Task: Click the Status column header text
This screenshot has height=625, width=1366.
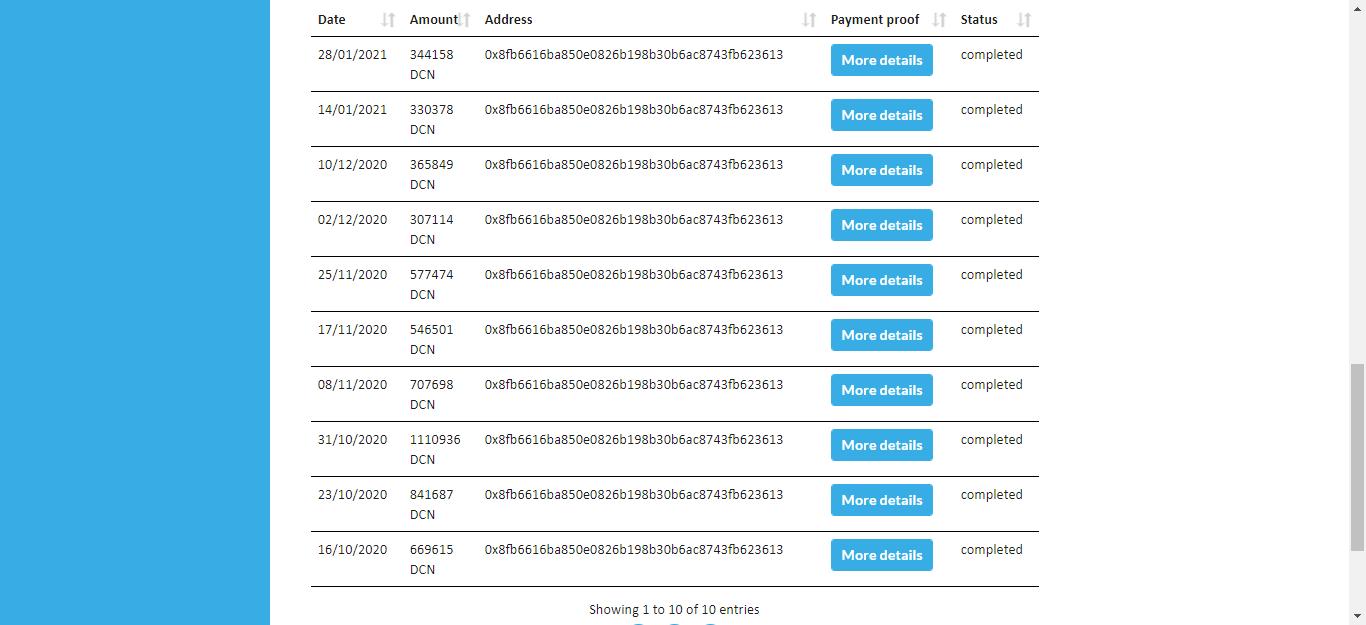Action: (979, 20)
